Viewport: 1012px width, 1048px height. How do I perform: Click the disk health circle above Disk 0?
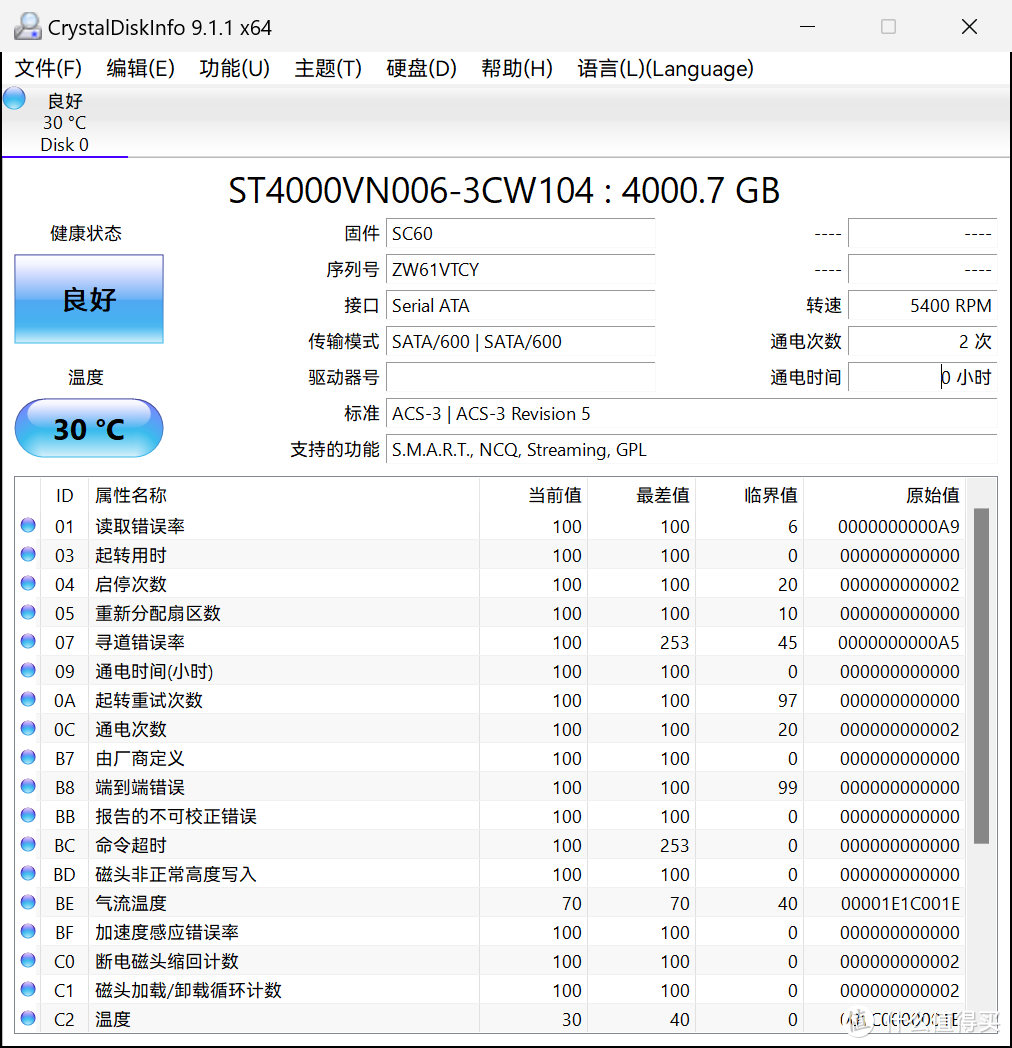13,98
